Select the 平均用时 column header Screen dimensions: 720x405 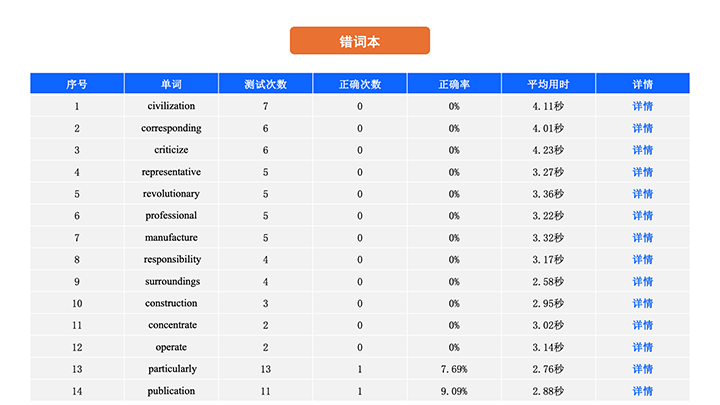point(548,84)
